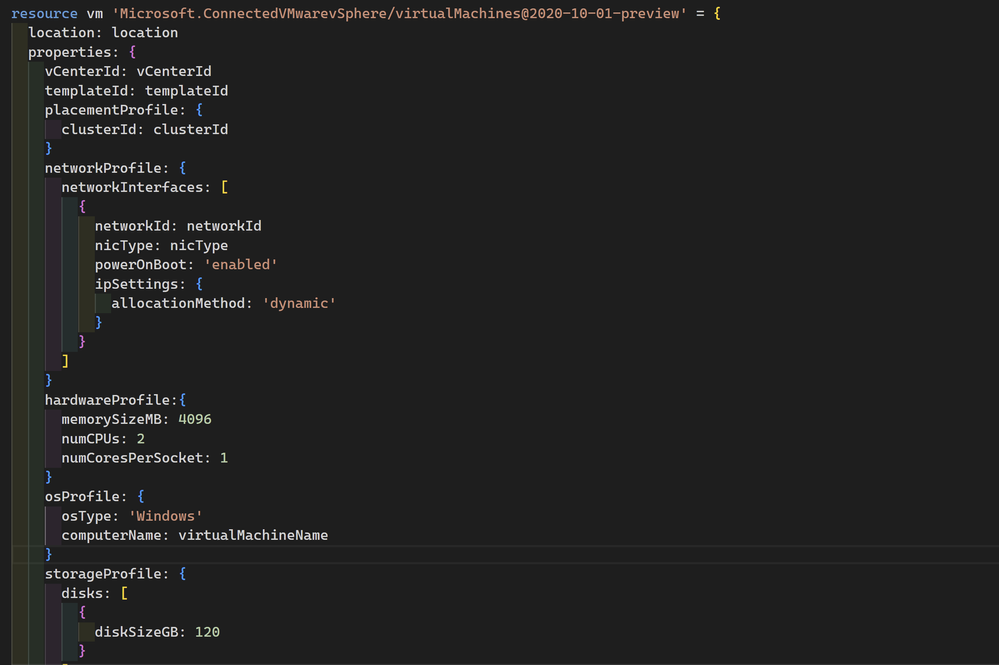Click the templateId value after the colon
Viewport: 999px width, 665px height.
pos(186,91)
